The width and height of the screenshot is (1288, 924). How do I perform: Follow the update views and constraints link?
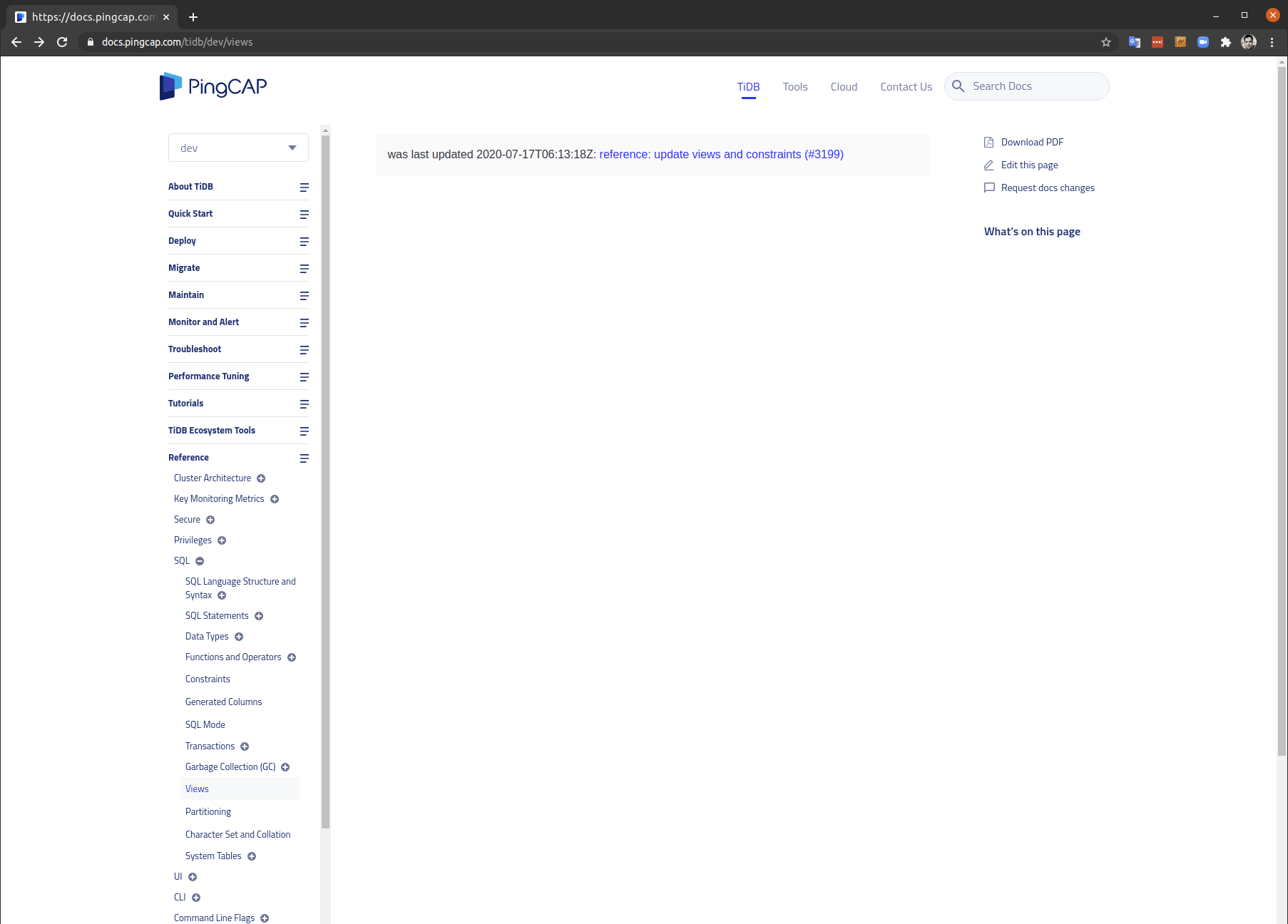tap(719, 154)
